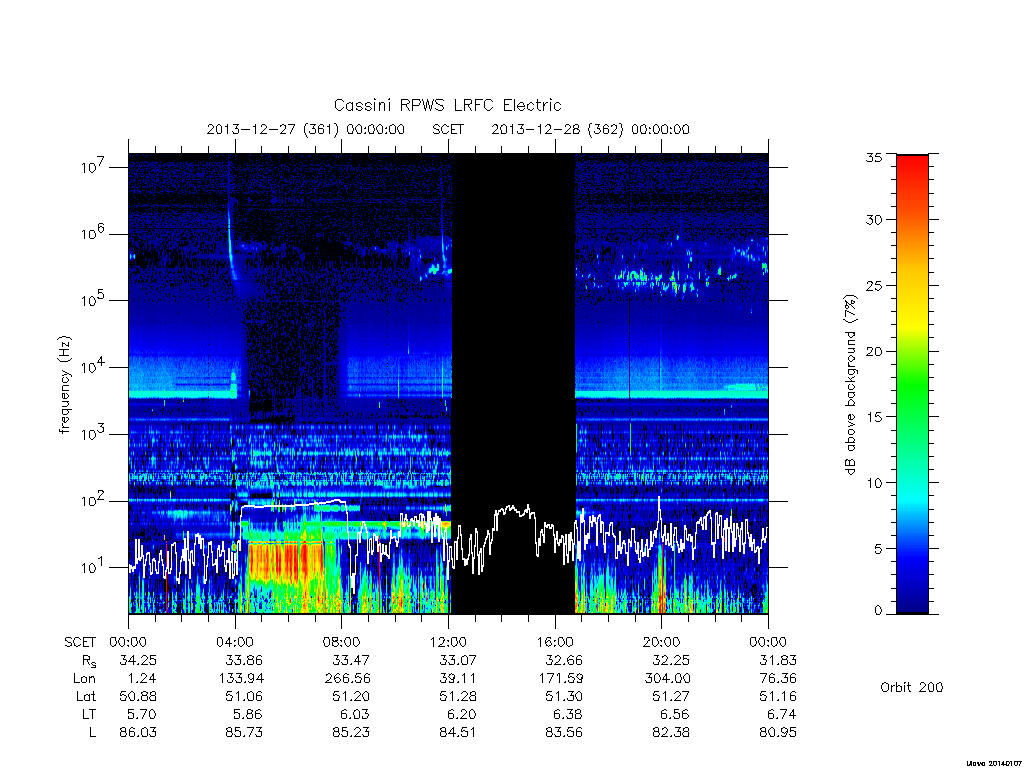The height and width of the screenshot is (768, 1024).
Task: Click the Lat row label
Action: (x=86, y=696)
